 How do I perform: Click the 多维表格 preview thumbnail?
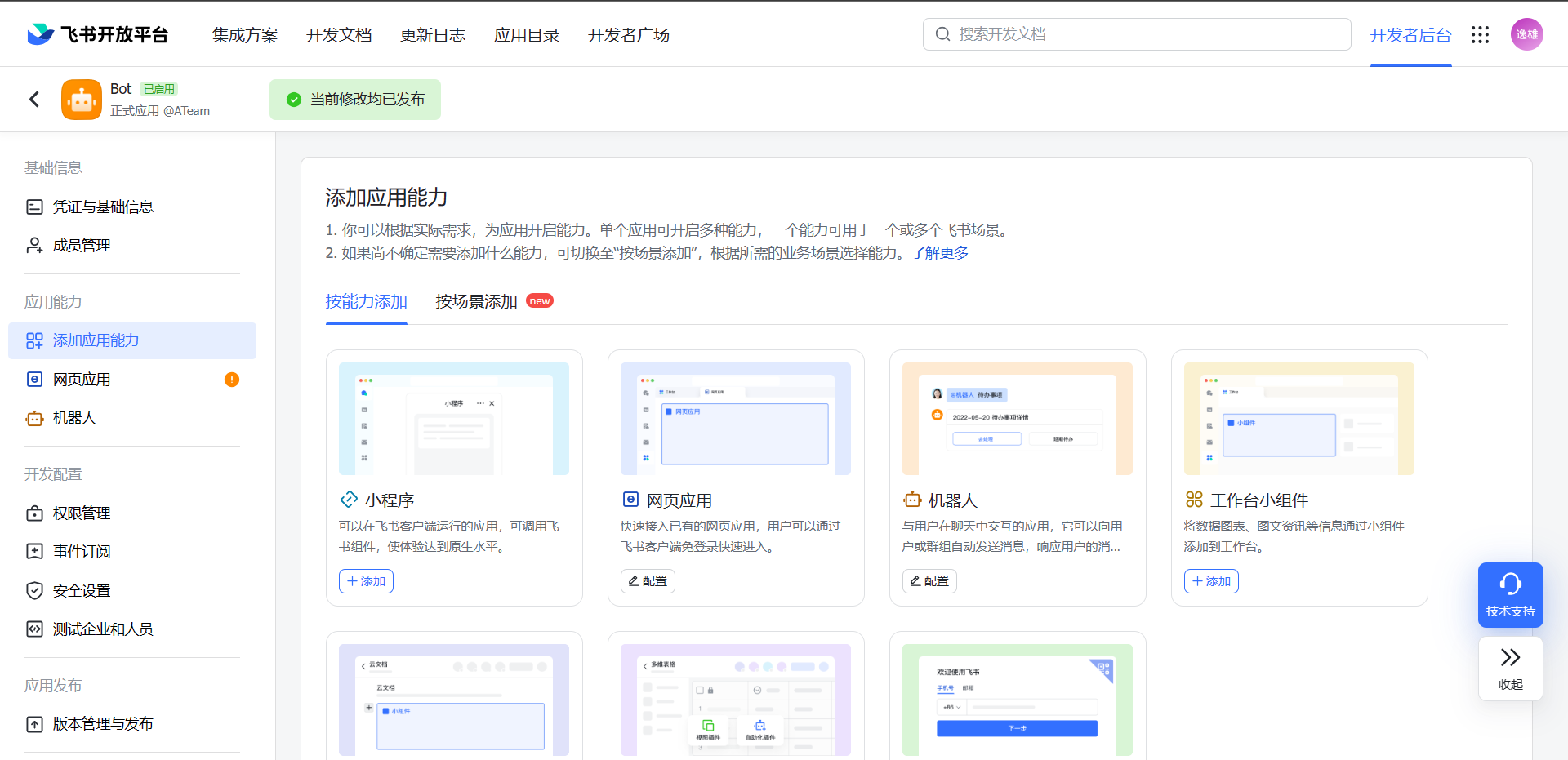point(736,700)
